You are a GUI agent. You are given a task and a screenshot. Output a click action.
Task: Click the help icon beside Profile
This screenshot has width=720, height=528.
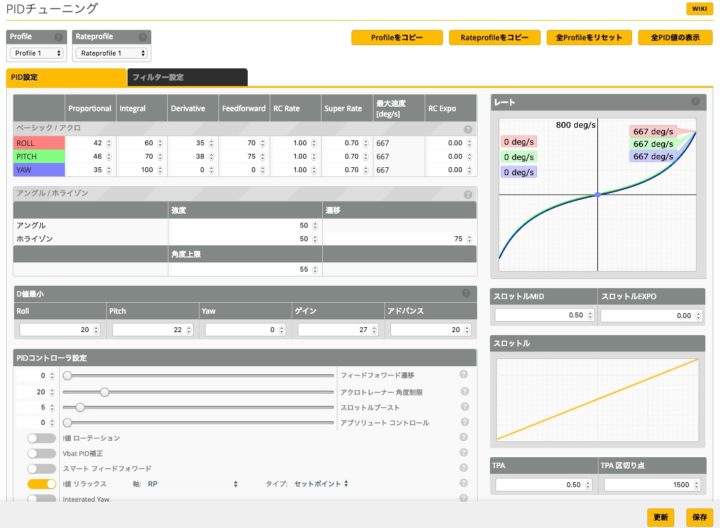(59, 37)
